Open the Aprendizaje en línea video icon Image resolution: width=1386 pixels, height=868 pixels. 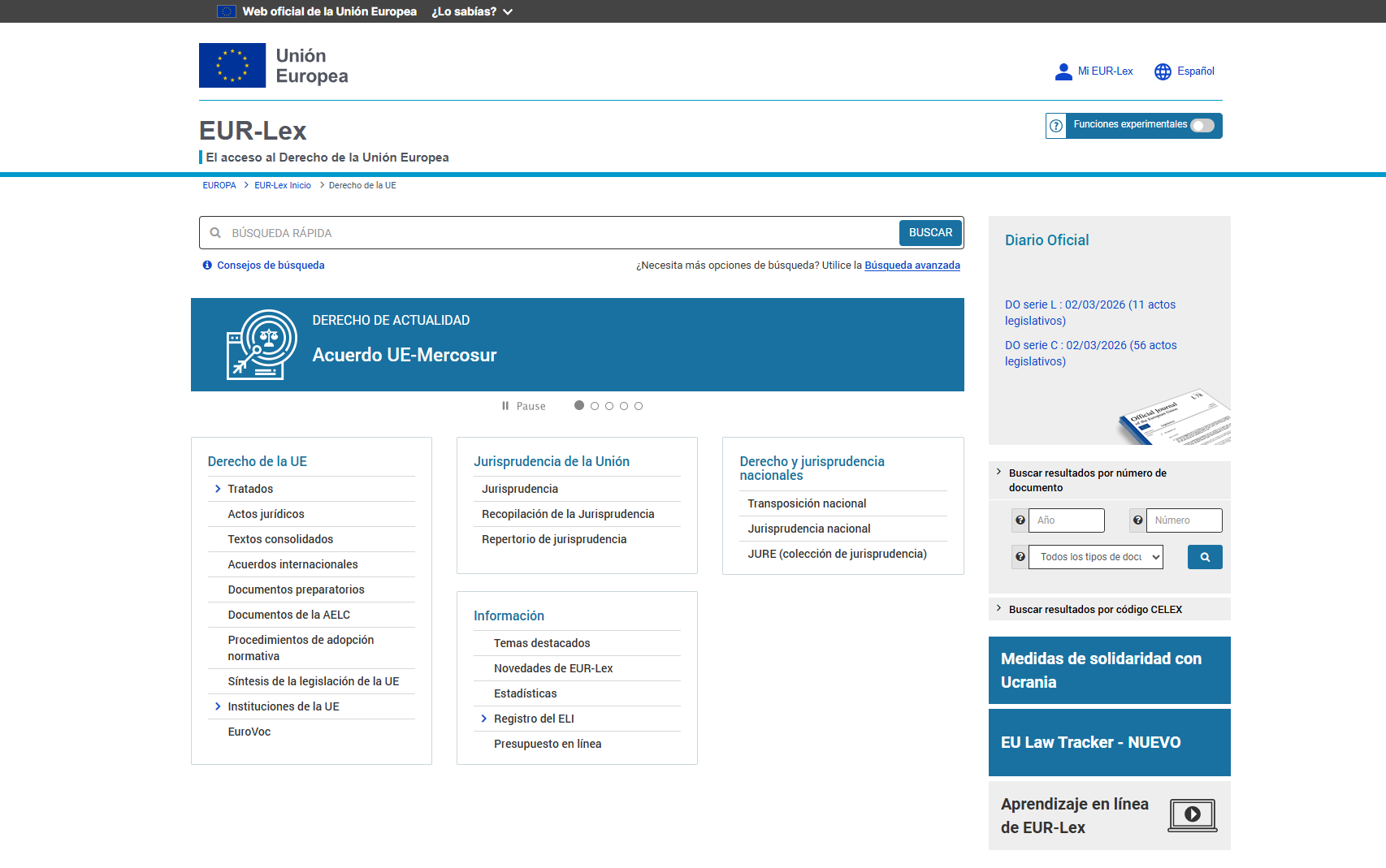(x=1192, y=815)
